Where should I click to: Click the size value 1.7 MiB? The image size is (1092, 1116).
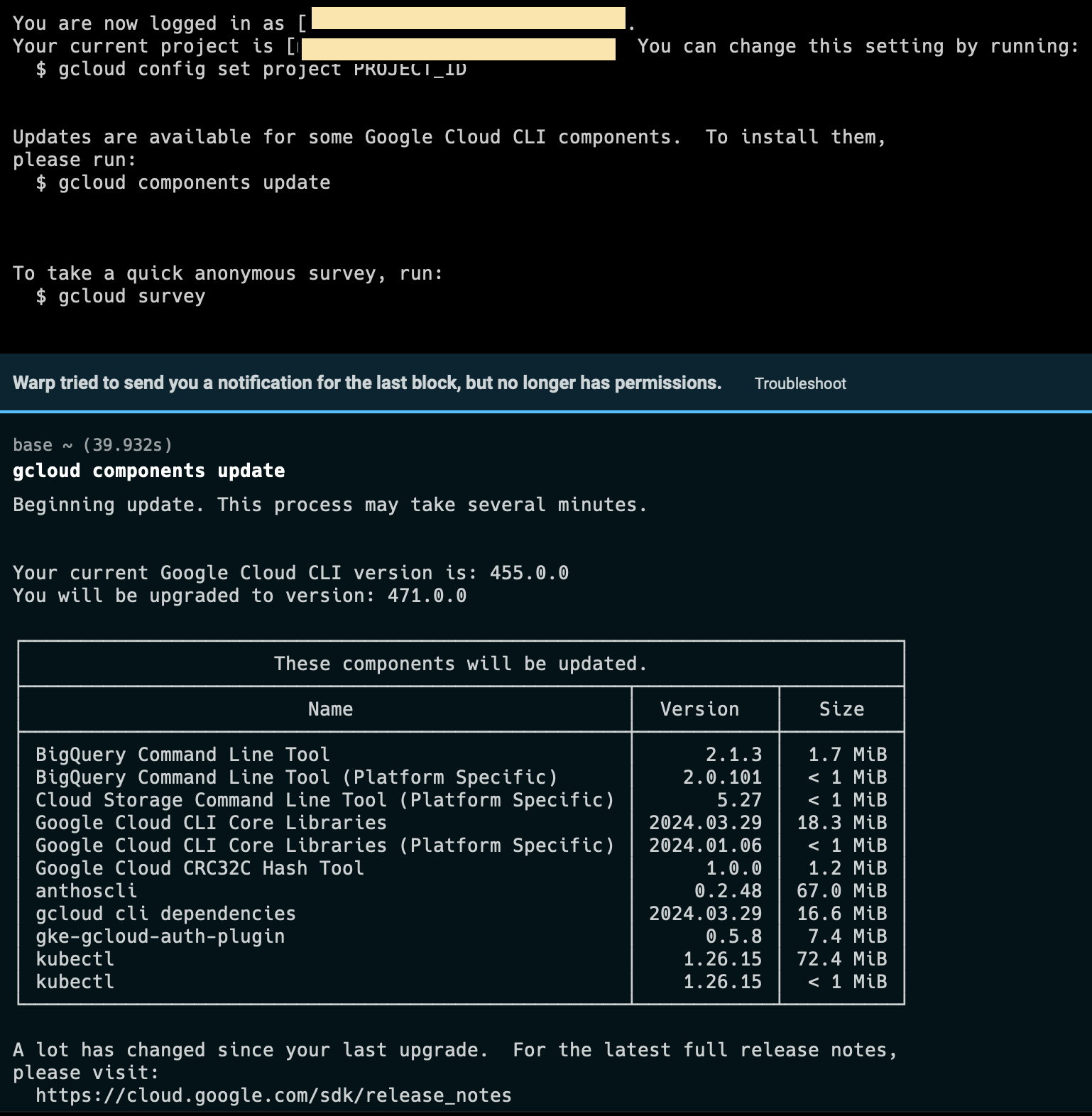point(847,755)
